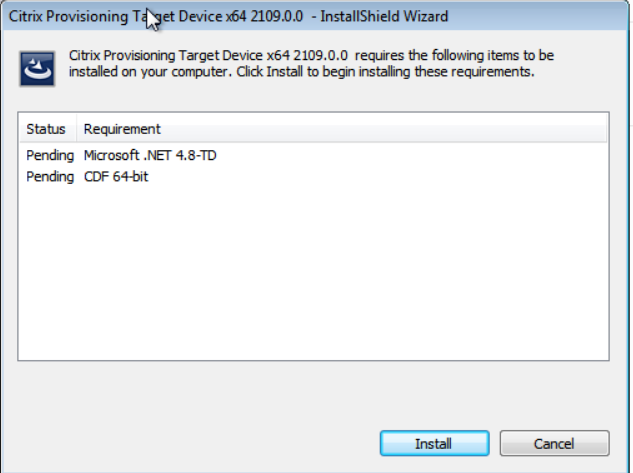Viewport: 633px width, 473px height.
Task: Click the Requirement column header
Action: coord(122,129)
